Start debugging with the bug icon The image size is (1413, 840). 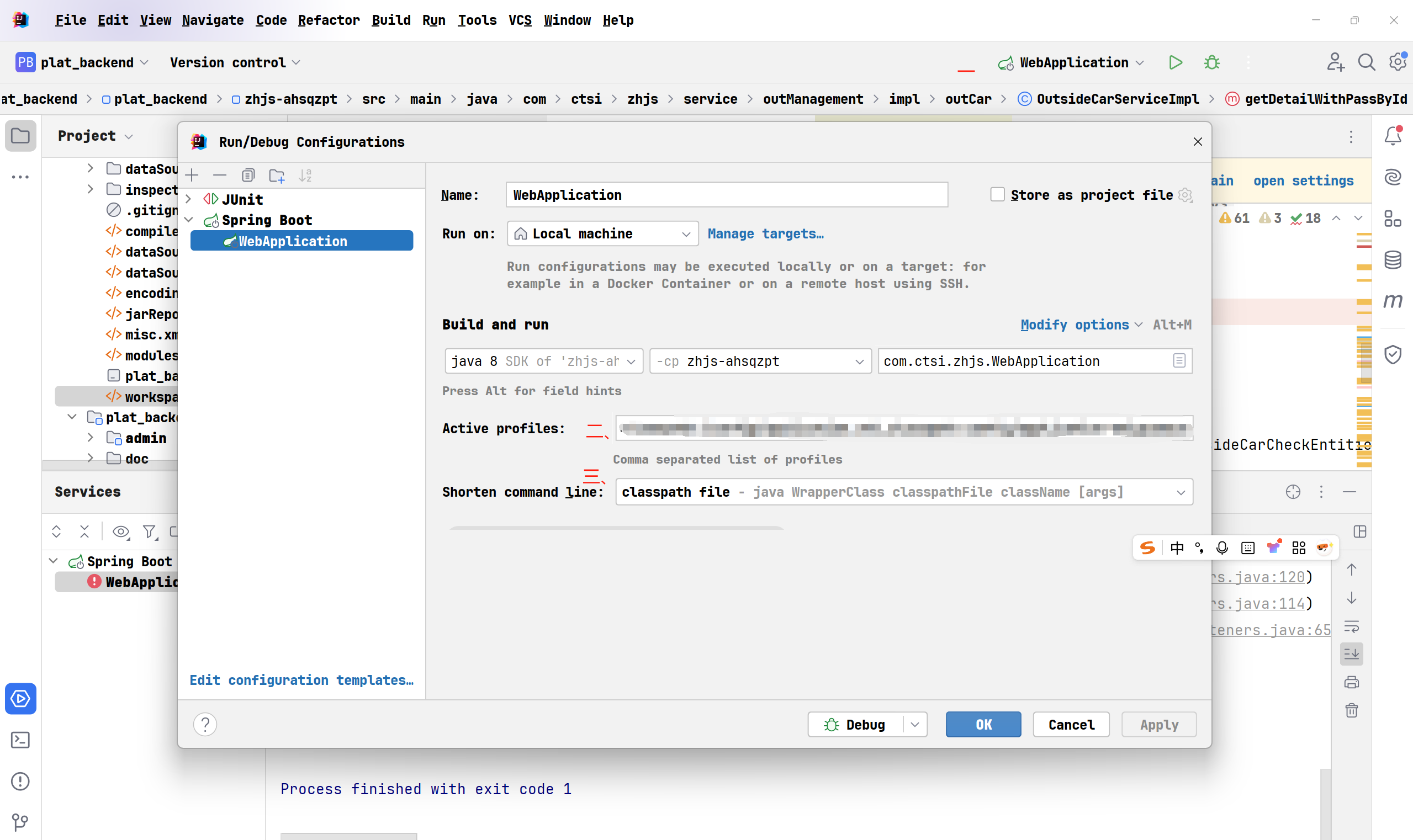pos(1211,62)
